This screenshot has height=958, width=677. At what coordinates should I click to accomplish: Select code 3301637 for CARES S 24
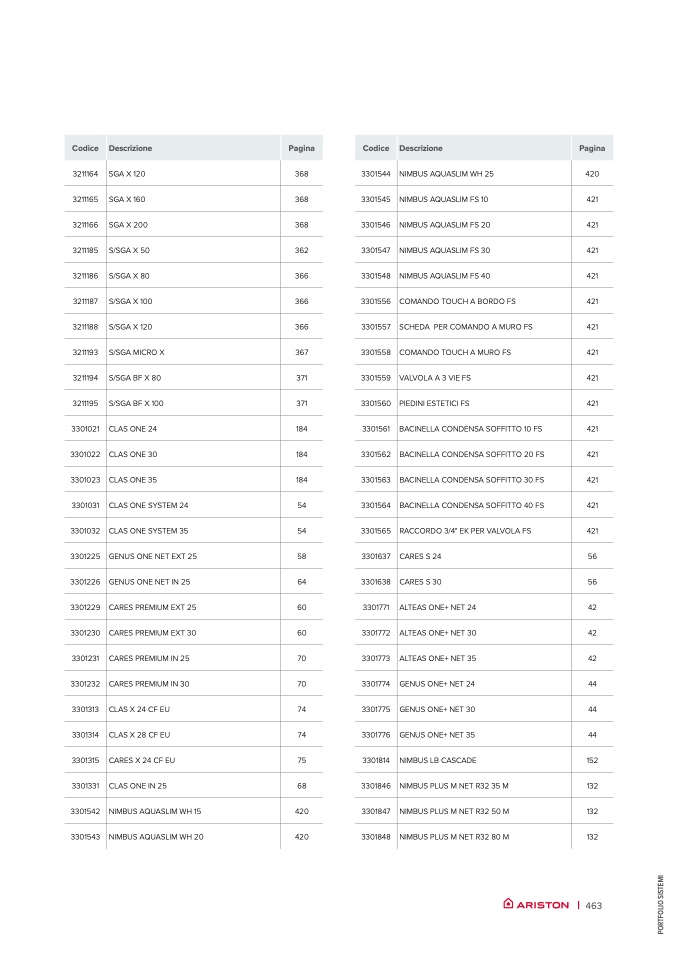pos(376,556)
